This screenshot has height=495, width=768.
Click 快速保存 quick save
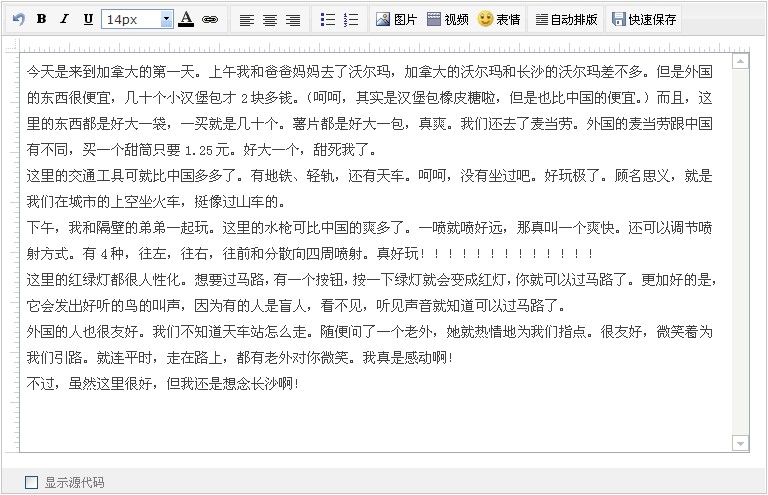pos(644,20)
